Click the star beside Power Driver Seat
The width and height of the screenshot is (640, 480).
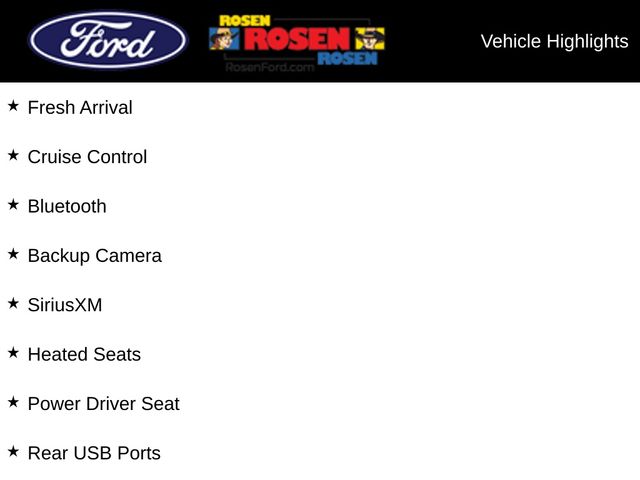(13, 402)
